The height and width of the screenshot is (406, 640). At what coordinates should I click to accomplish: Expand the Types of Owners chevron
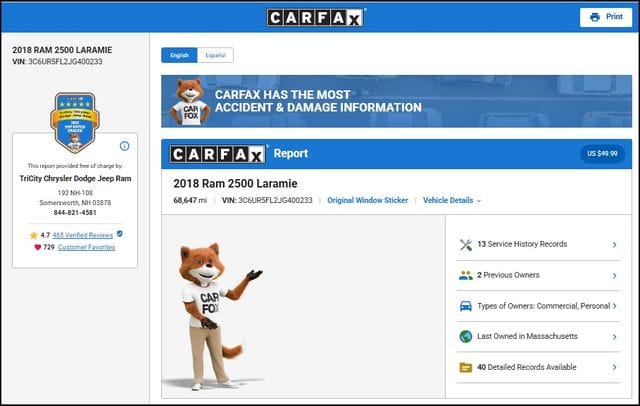614,306
